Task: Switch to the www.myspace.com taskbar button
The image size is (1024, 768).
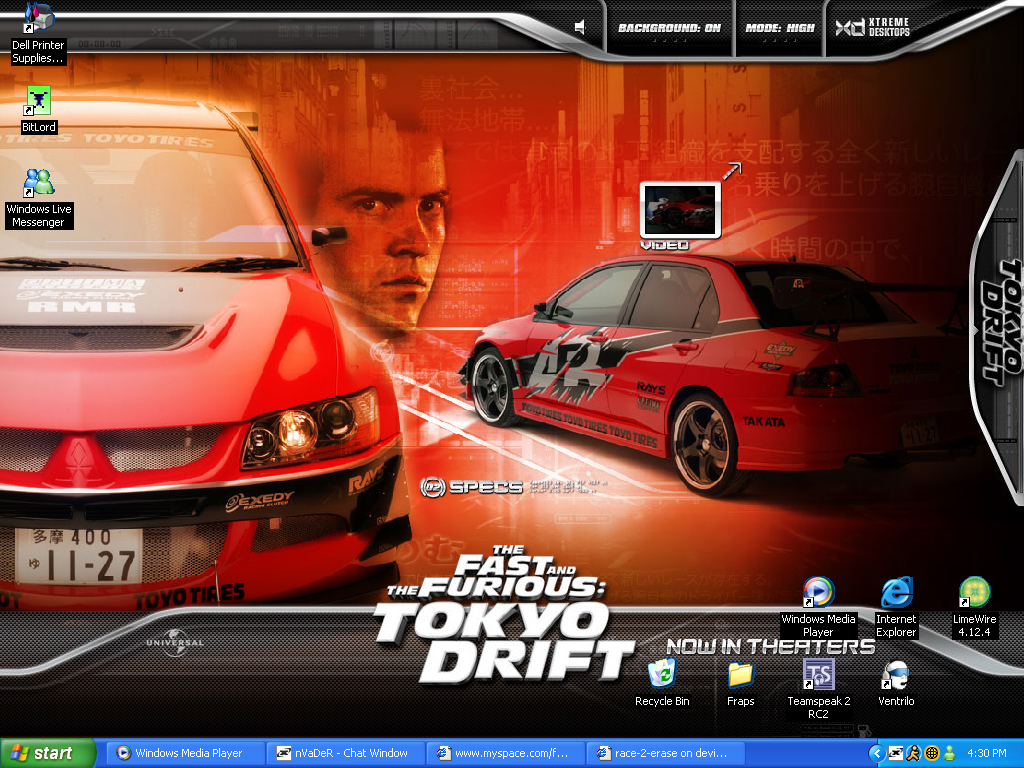Action: click(x=505, y=753)
